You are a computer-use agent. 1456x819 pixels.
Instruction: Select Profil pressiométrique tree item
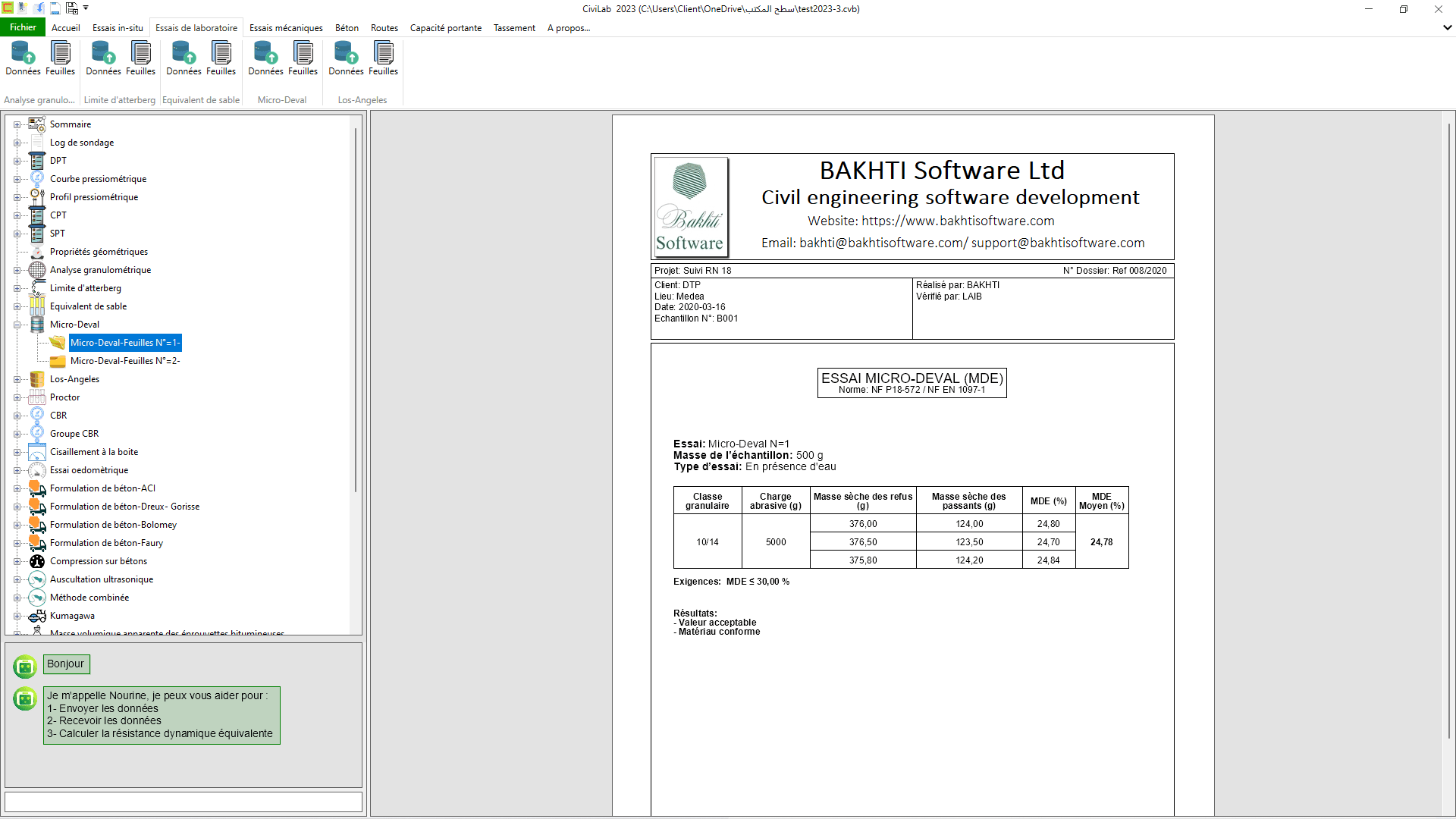click(x=94, y=197)
